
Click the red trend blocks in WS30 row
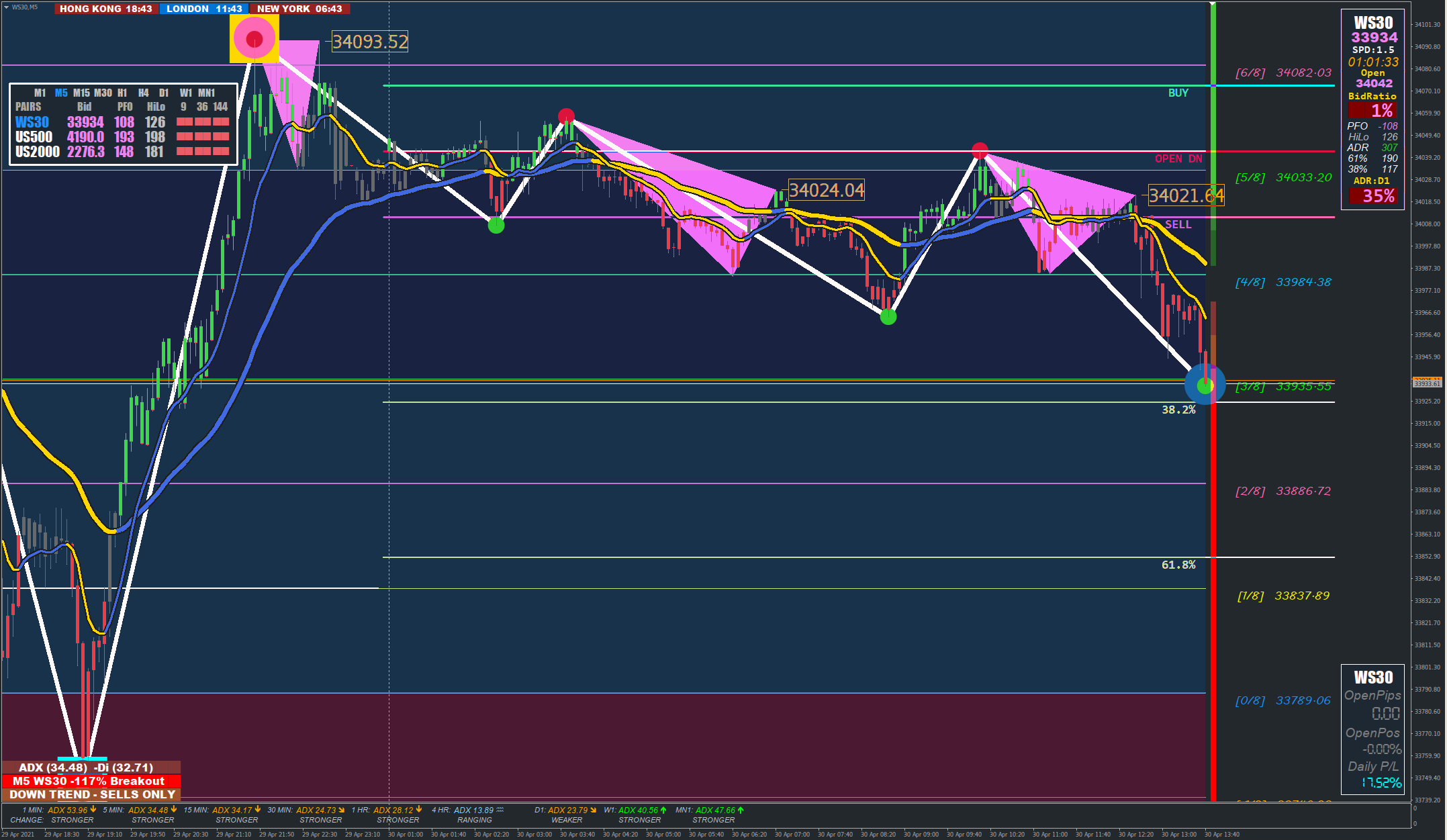pyautogui.click(x=203, y=122)
